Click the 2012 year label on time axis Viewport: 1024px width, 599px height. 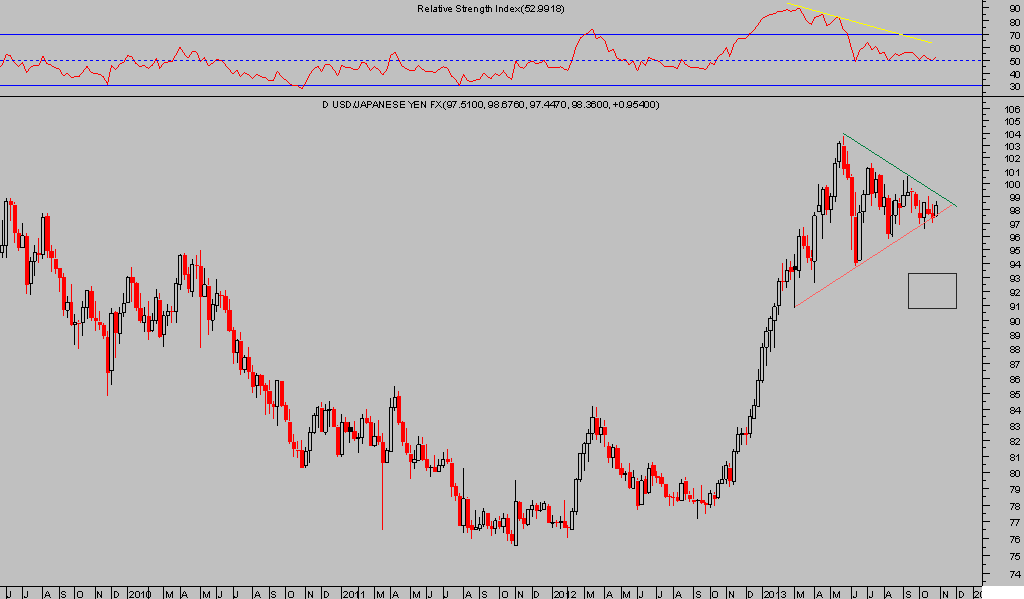click(564, 592)
